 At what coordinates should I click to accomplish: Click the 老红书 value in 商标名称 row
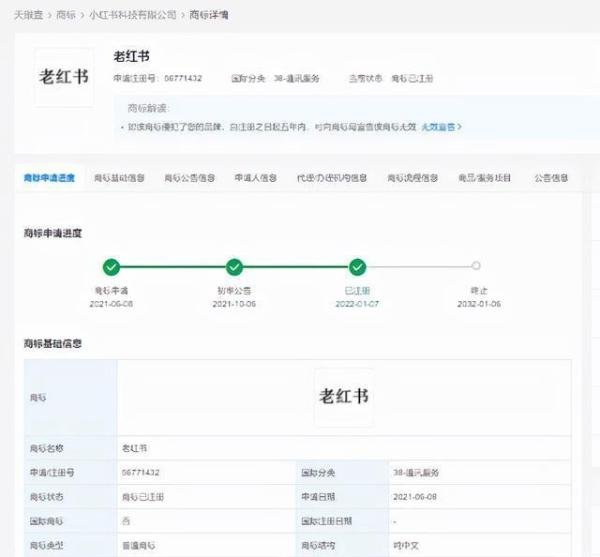point(134,448)
